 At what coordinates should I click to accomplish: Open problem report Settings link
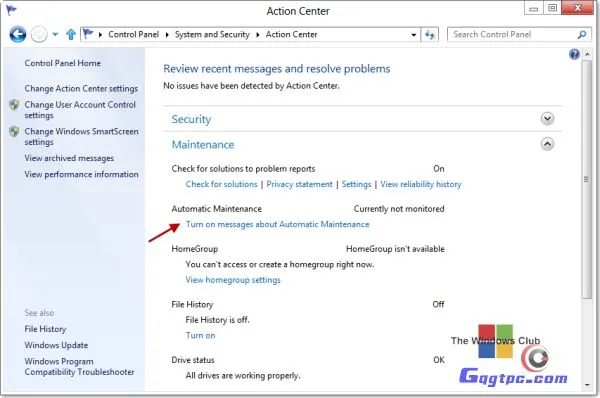pyautogui.click(x=356, y=184)
